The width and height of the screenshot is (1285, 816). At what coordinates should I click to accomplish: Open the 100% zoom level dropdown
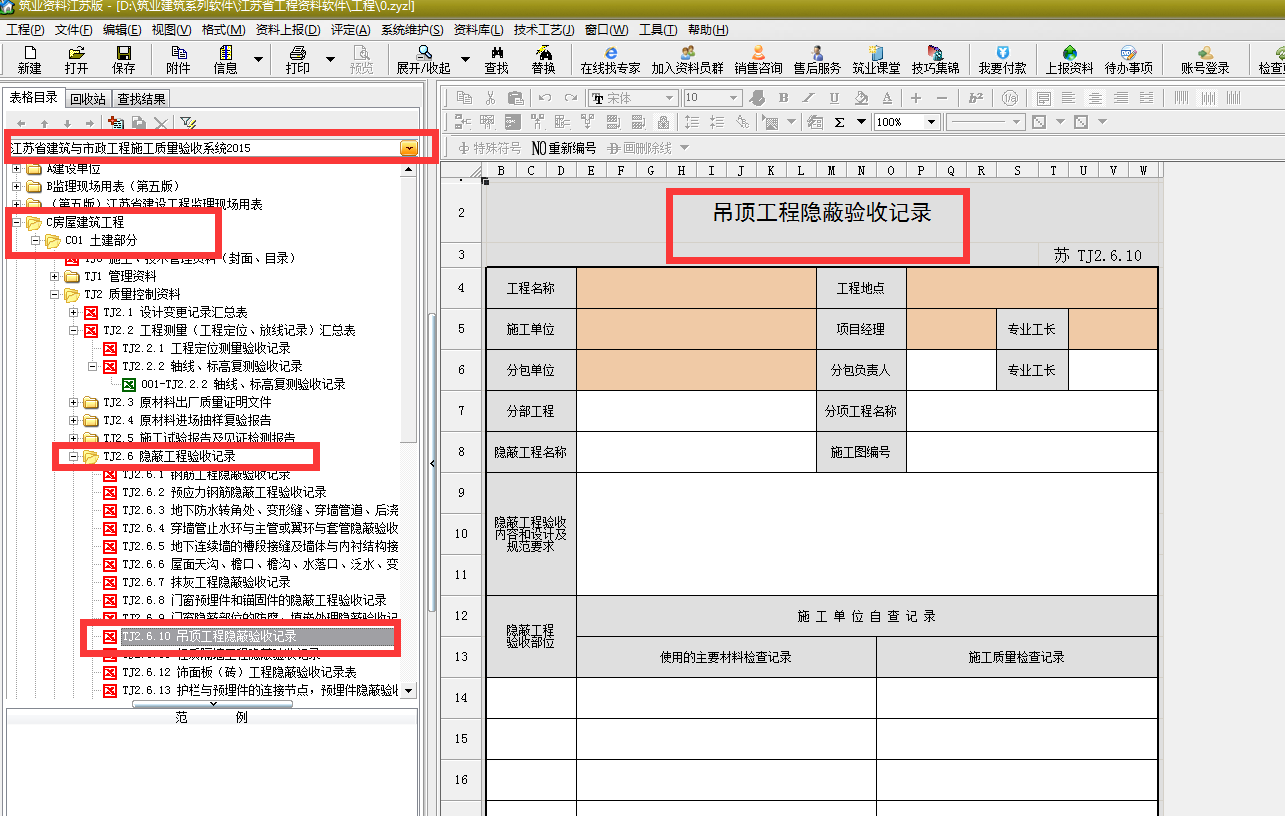(x=932, y=122)
